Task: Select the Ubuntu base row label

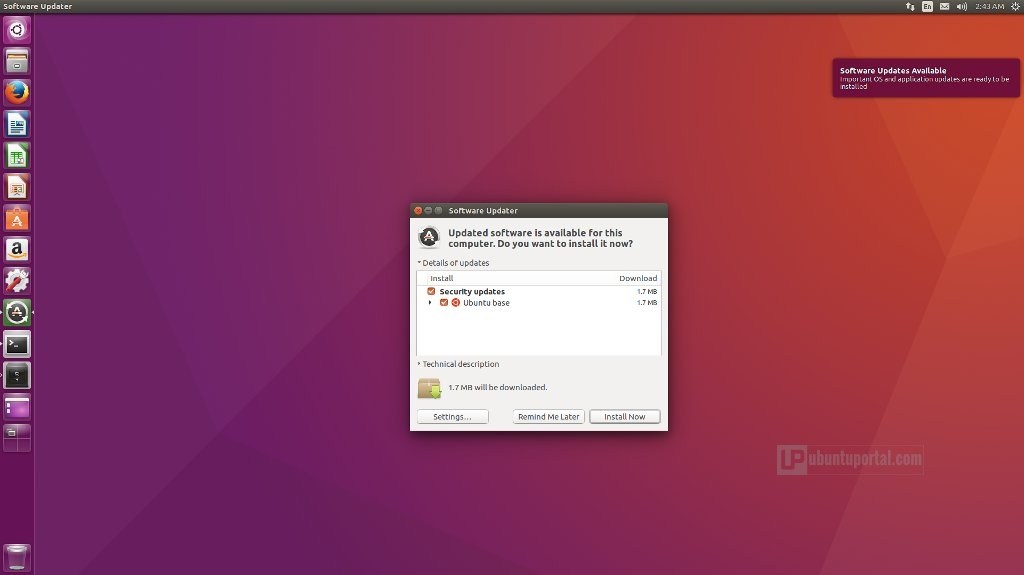Action: click(487, 303)
